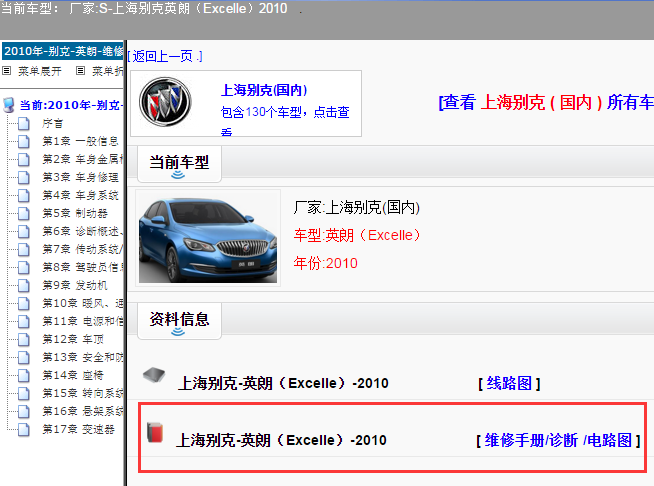Viewport: 654px width, 486px height.
Task: Click the page icon for 第1章 一般信息
Action: point(24,141)
